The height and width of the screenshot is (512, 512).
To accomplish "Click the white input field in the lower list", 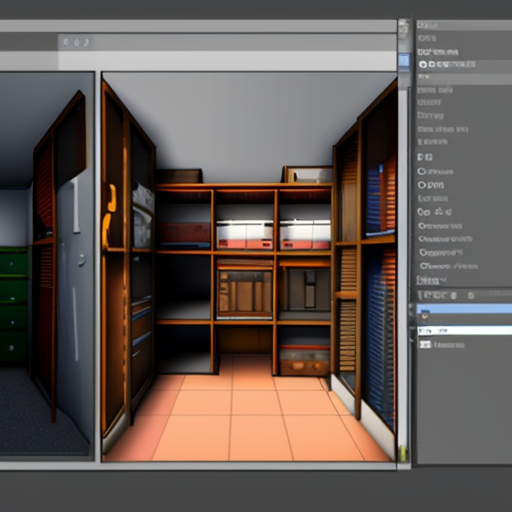I will (465, 331).
